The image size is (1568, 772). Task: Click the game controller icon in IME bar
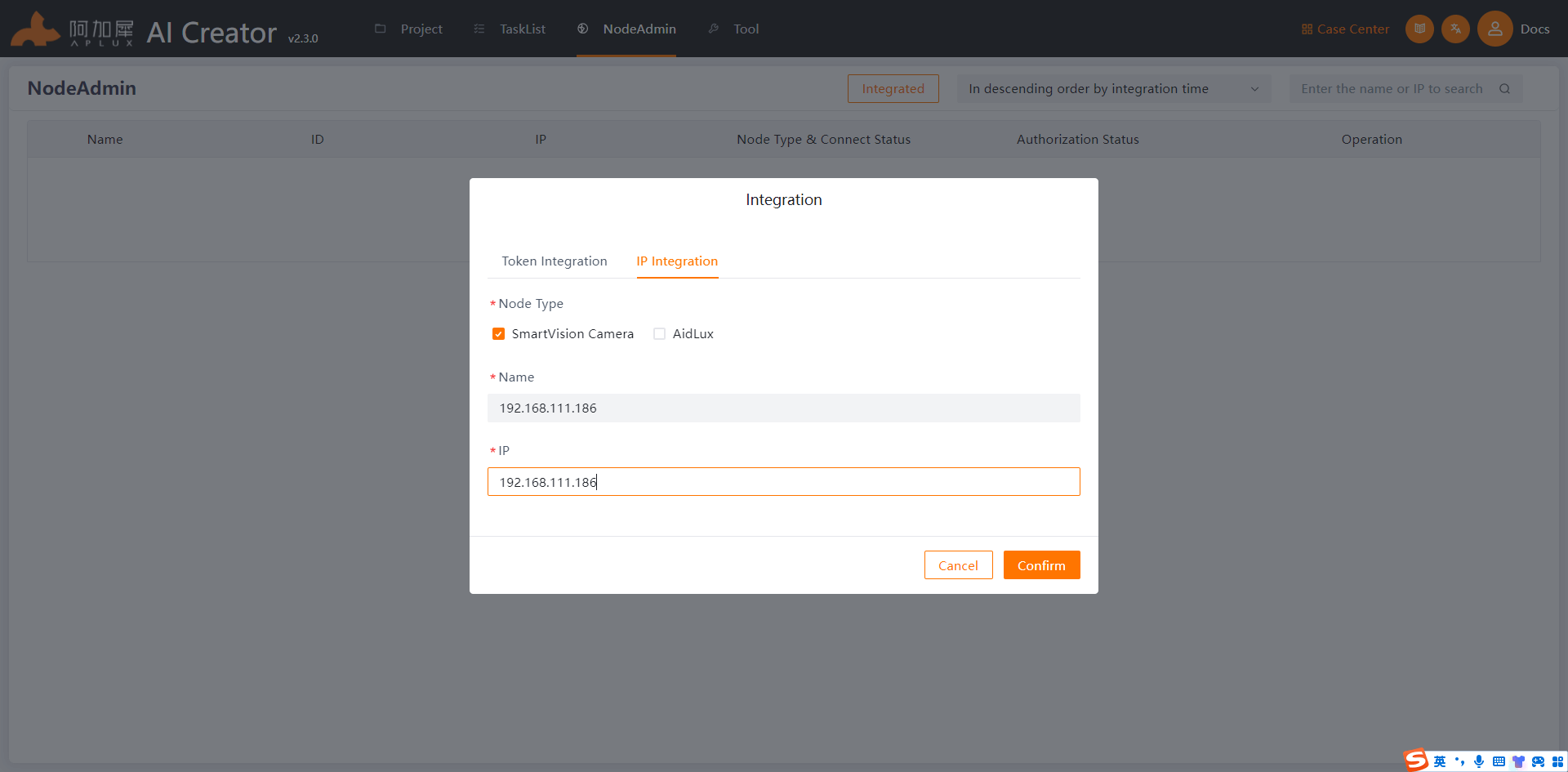1538,761
